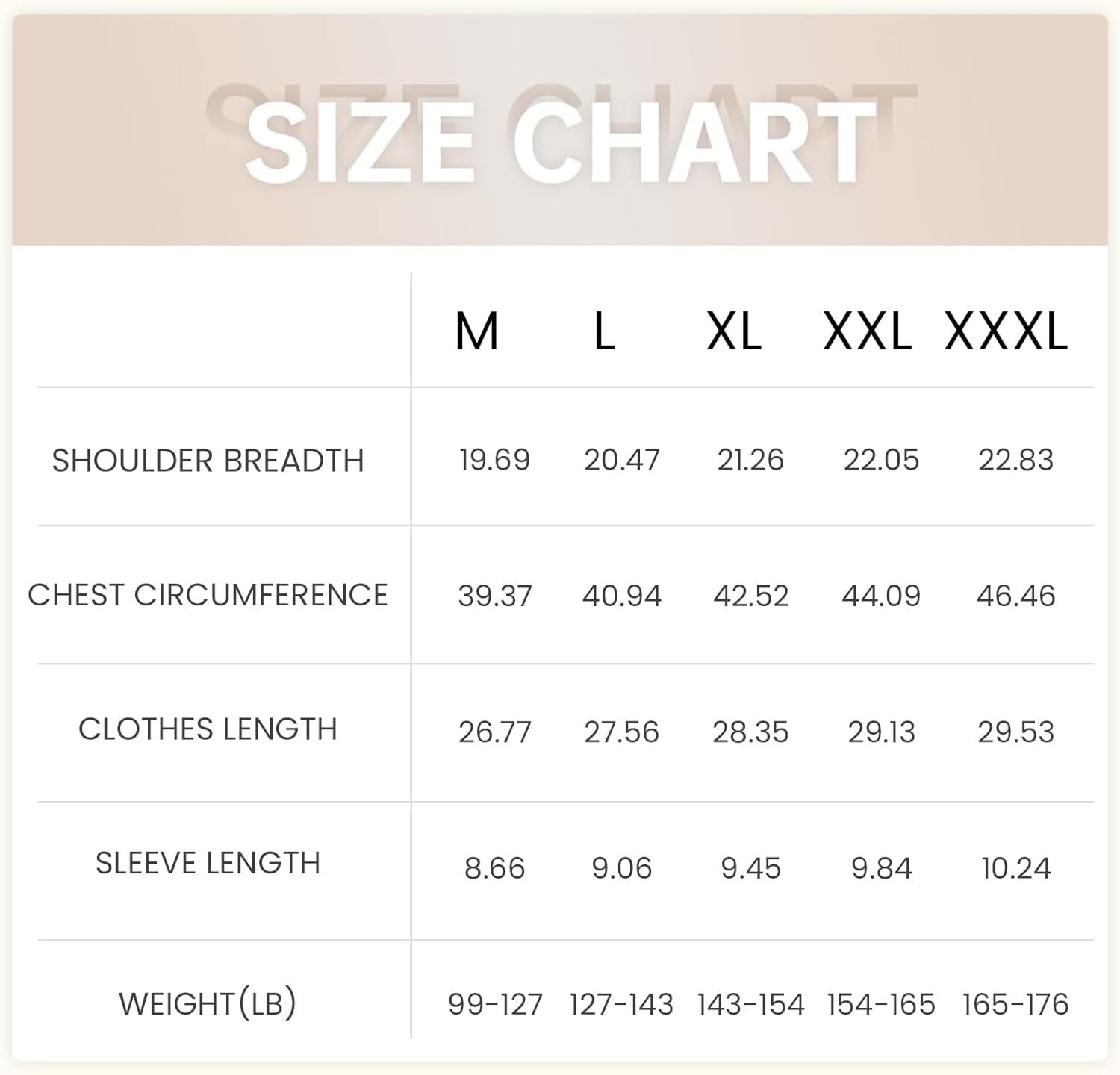This screenshot has width=1120, height=1075.
Task: Click the 8.66 sleeve length value
Action: [x=494, y=868]
